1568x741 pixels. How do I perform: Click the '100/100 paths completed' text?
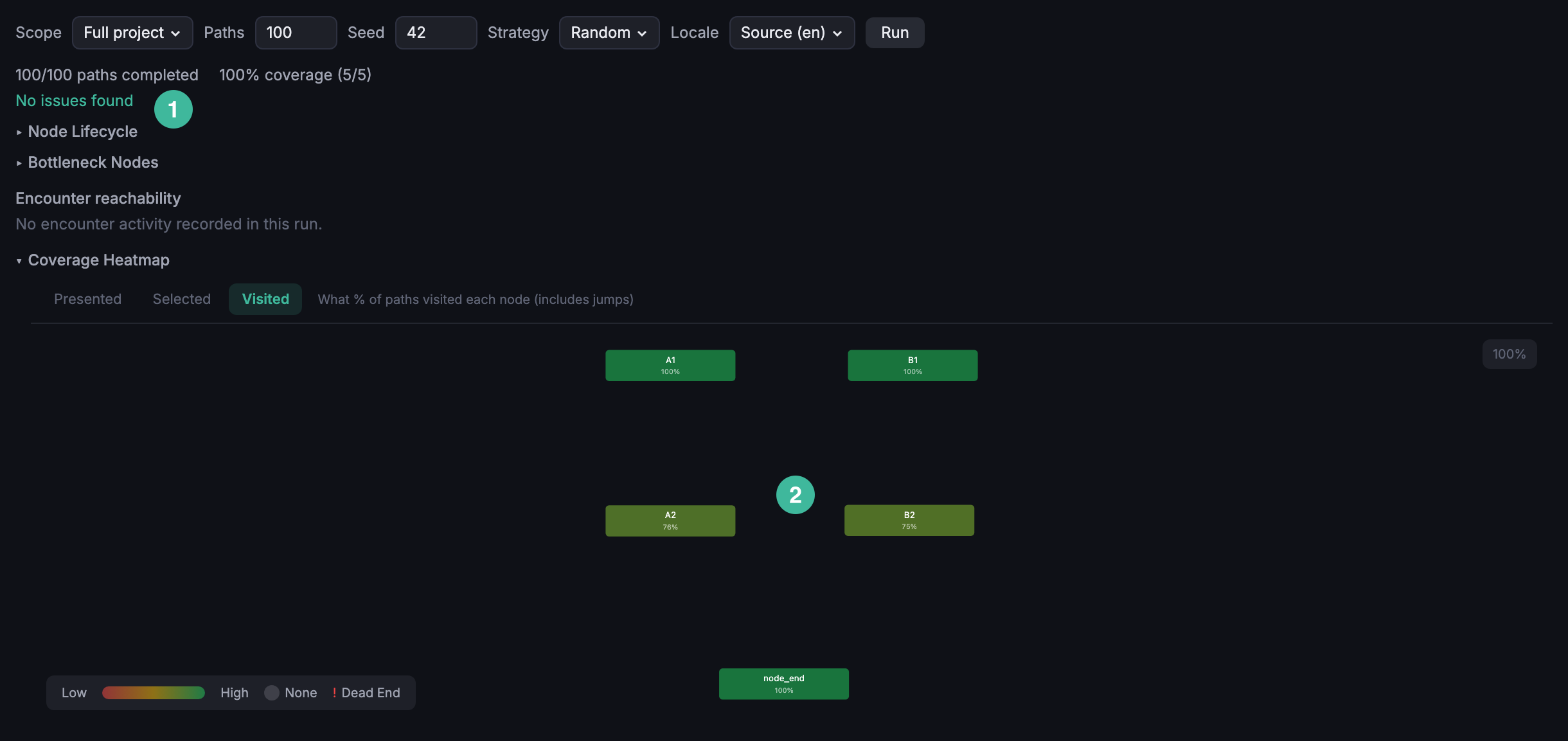pos(107,75)
